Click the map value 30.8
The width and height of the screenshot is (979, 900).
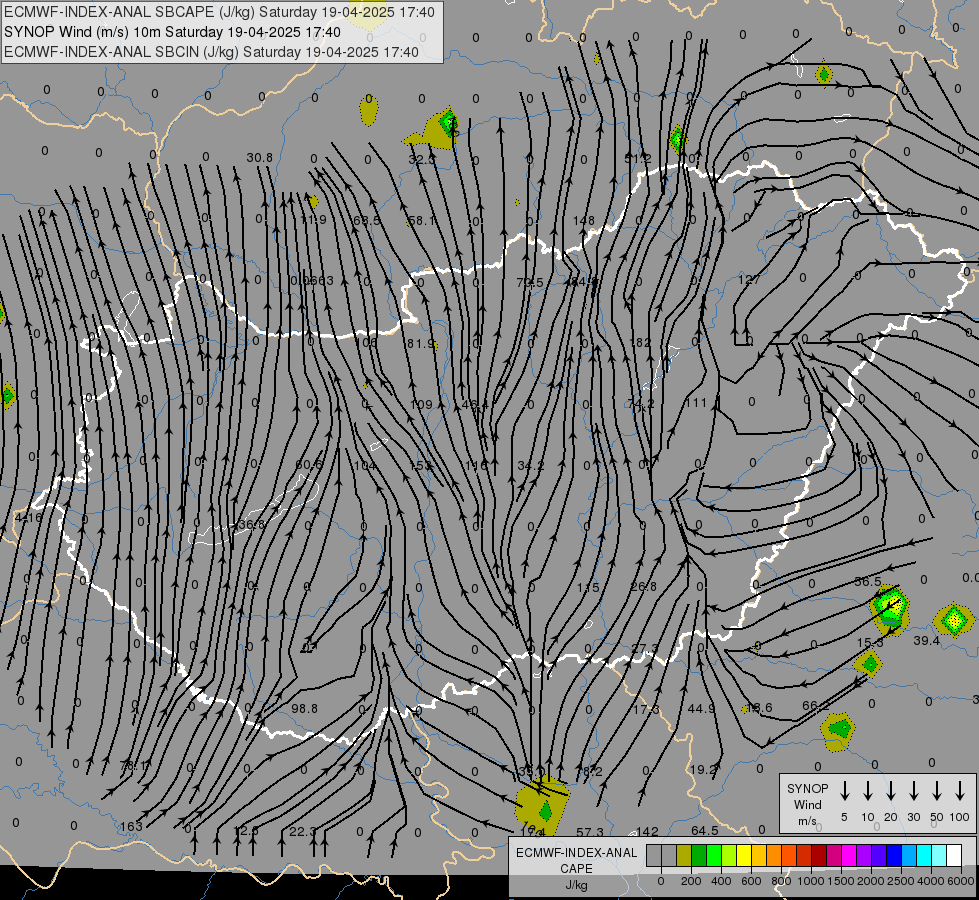click(x=260, y=158)
